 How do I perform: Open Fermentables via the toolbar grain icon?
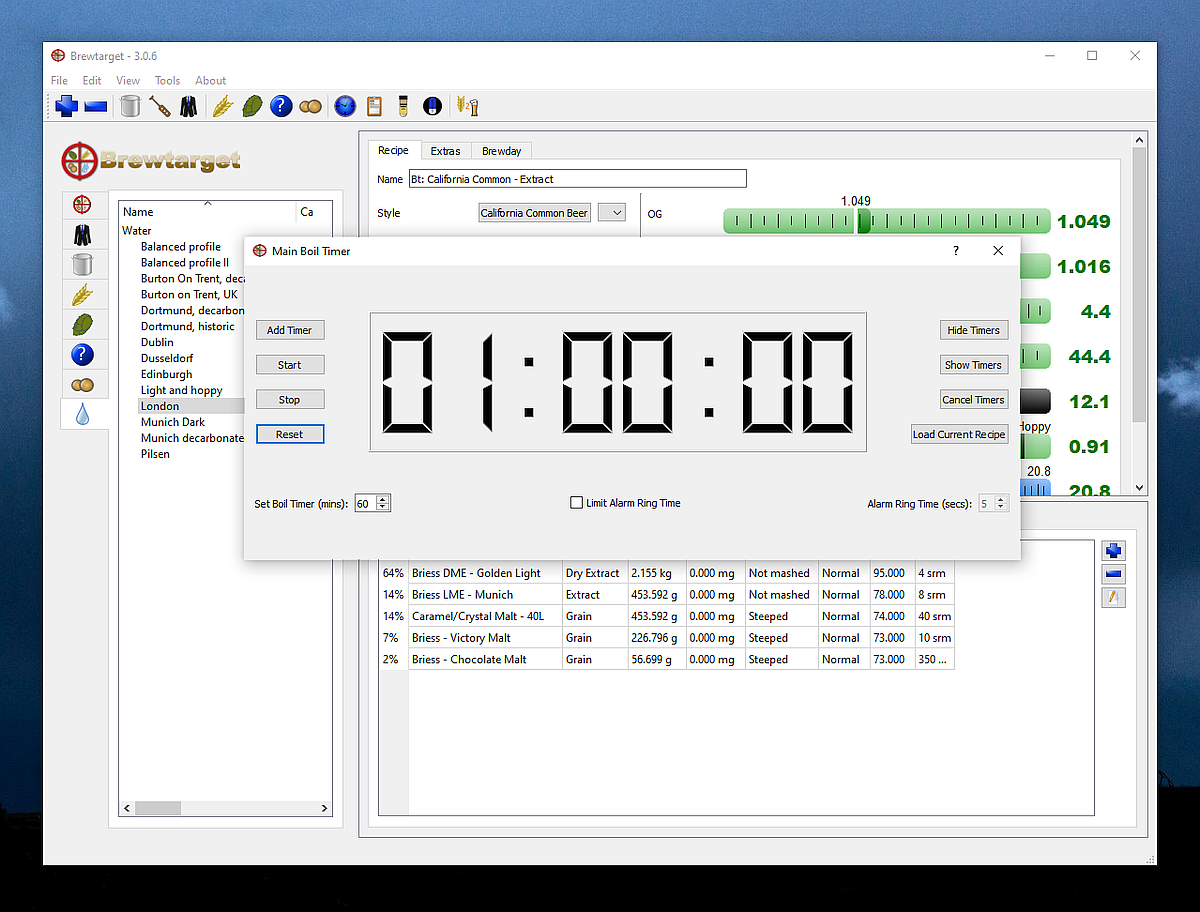[222, 105]
